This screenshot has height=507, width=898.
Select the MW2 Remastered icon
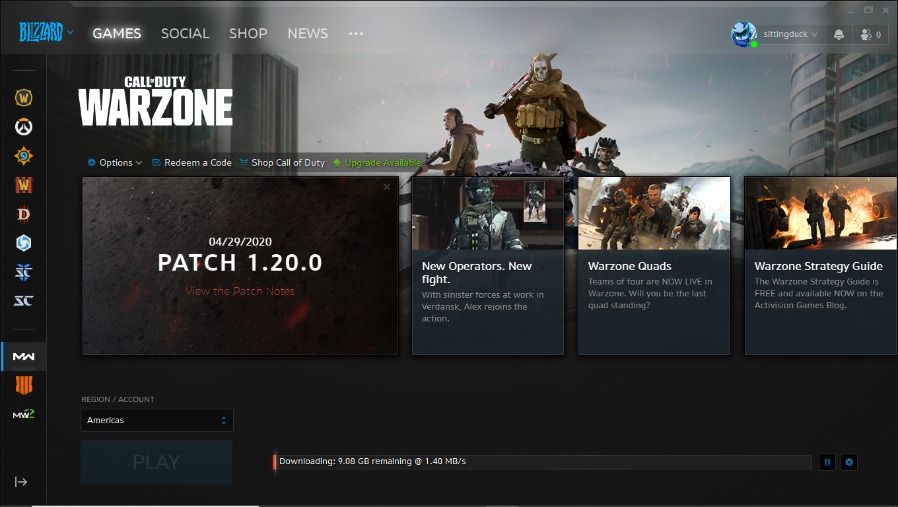coord(23,414)
